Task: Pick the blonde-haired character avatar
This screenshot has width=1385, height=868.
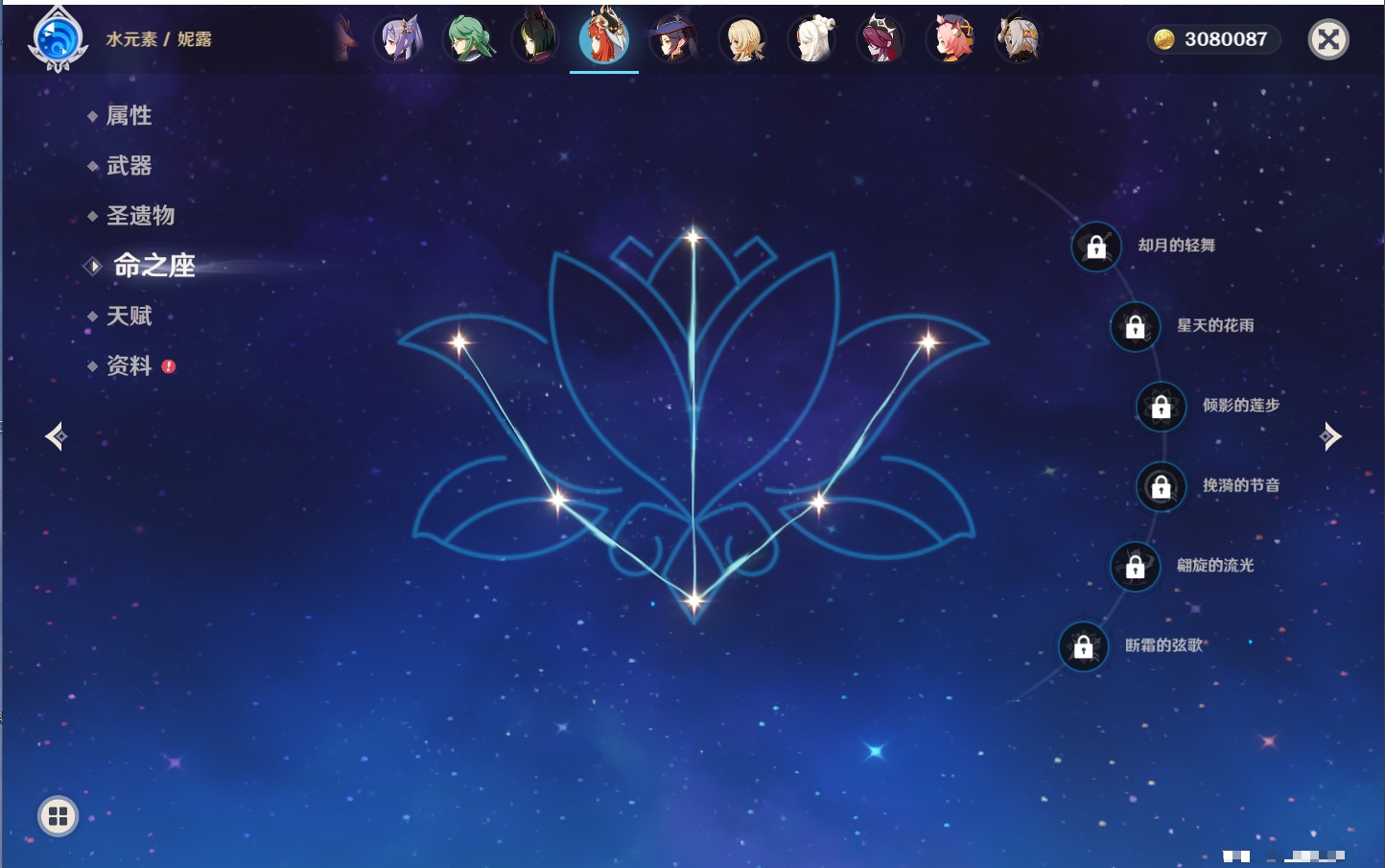Action: (x=743, y=39)
